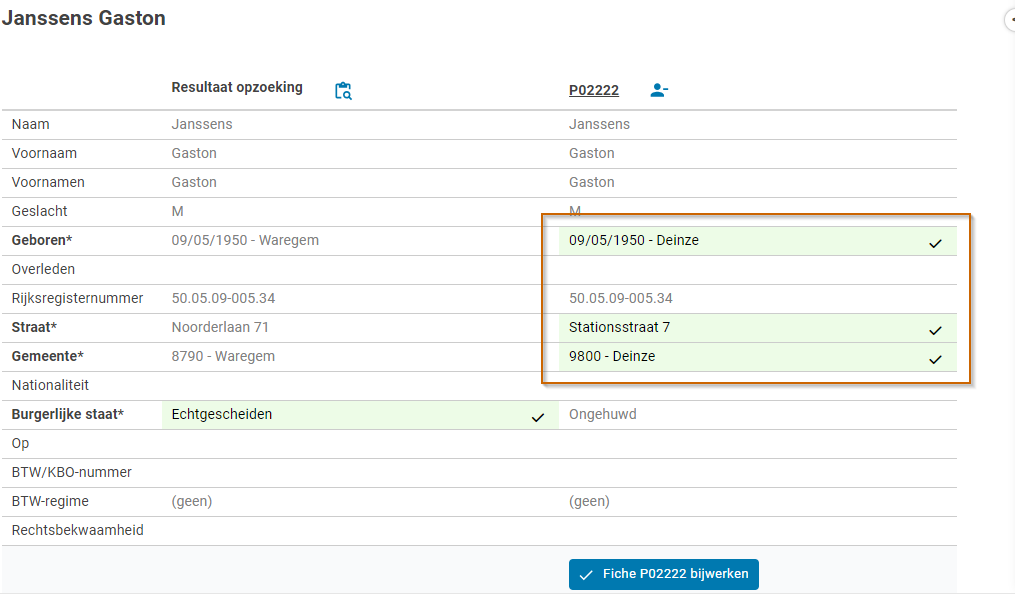Image resolution: width=1015 pixels, height=598 pixels.
Task: Toggle the checkmark on 09/05/1950 - Deinze
Action: (x=935, y=243)
